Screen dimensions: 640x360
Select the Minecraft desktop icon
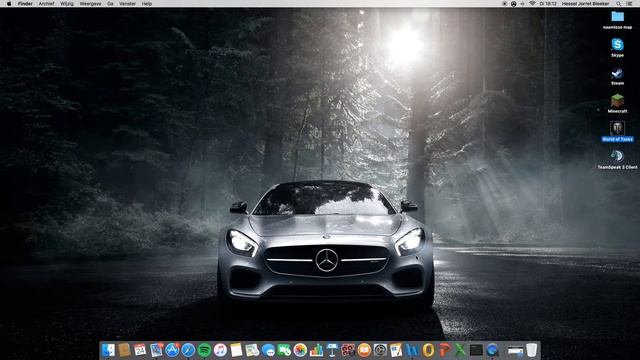click(617, 101)
